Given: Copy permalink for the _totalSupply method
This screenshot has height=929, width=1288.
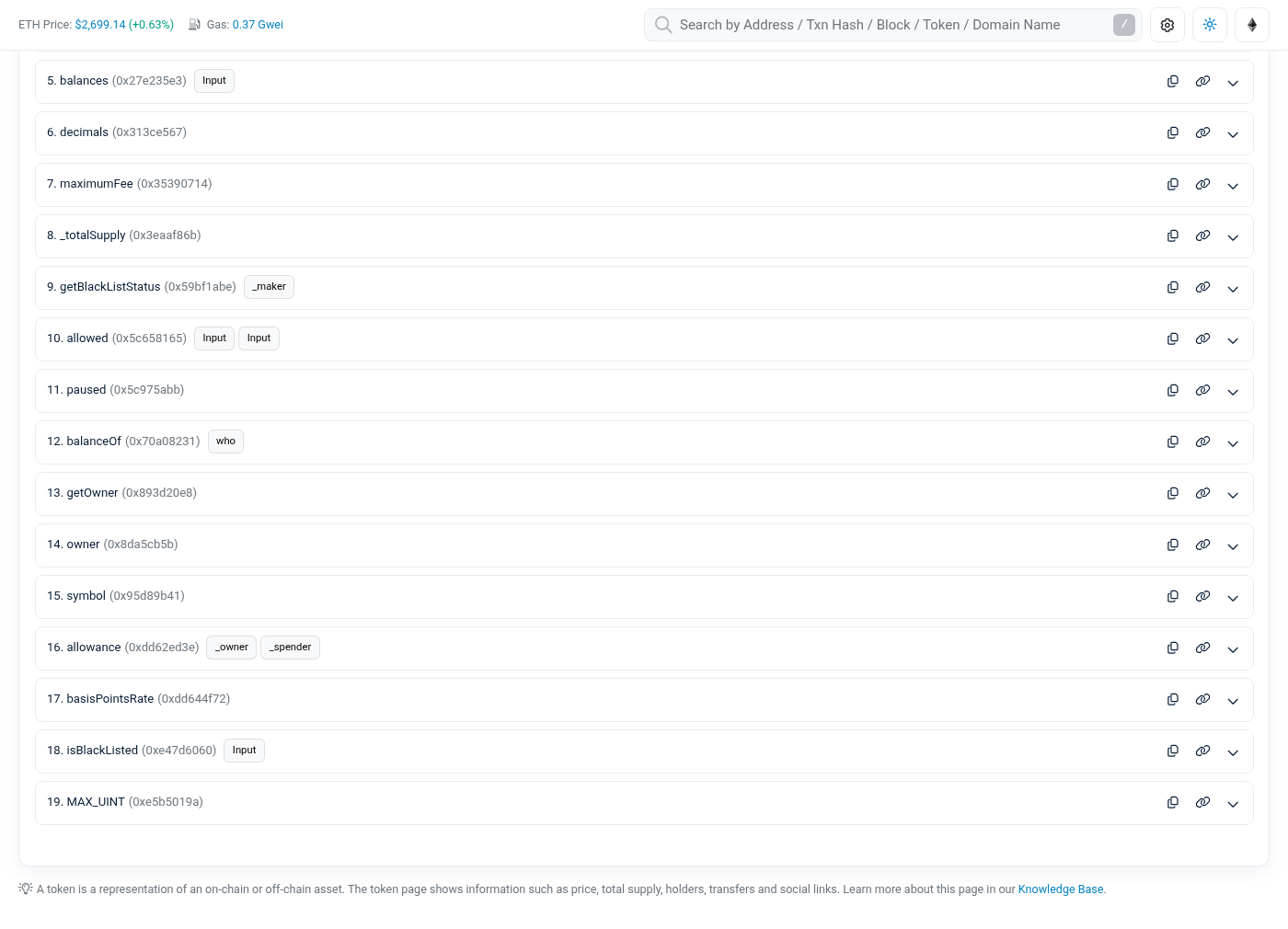Looking at the screenshot, I should pos(1202,236).
